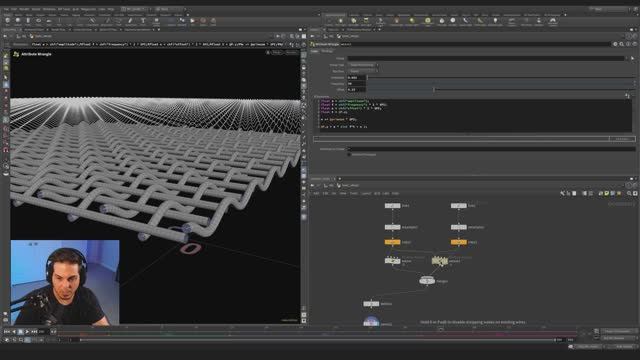Click the amplitude slider track

(501, 77)
